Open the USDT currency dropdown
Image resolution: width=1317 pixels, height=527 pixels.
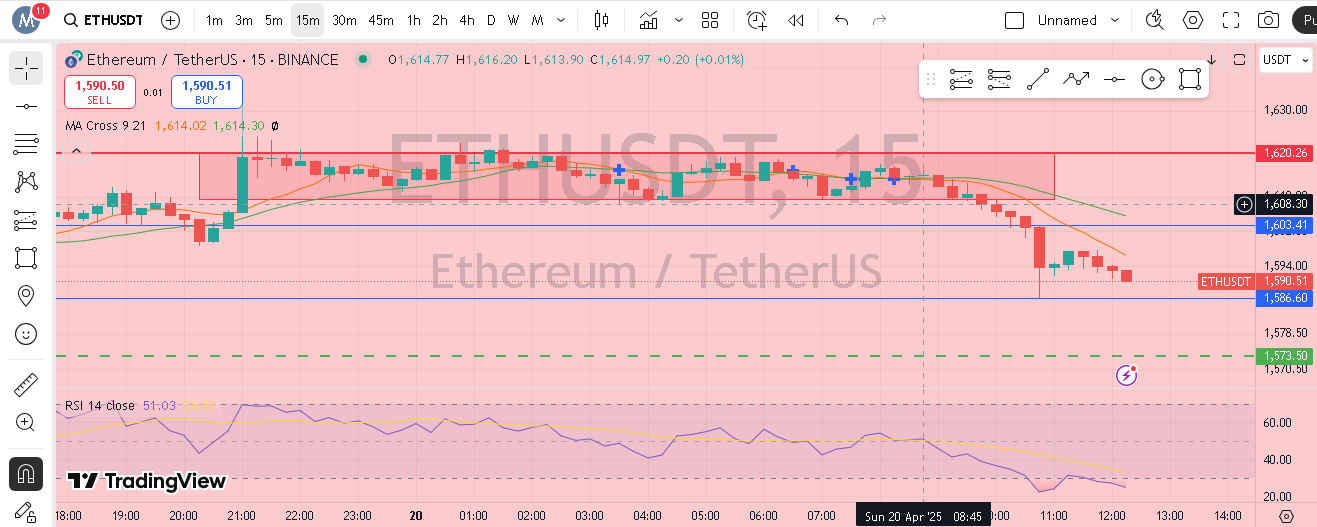click(1285, 60)
